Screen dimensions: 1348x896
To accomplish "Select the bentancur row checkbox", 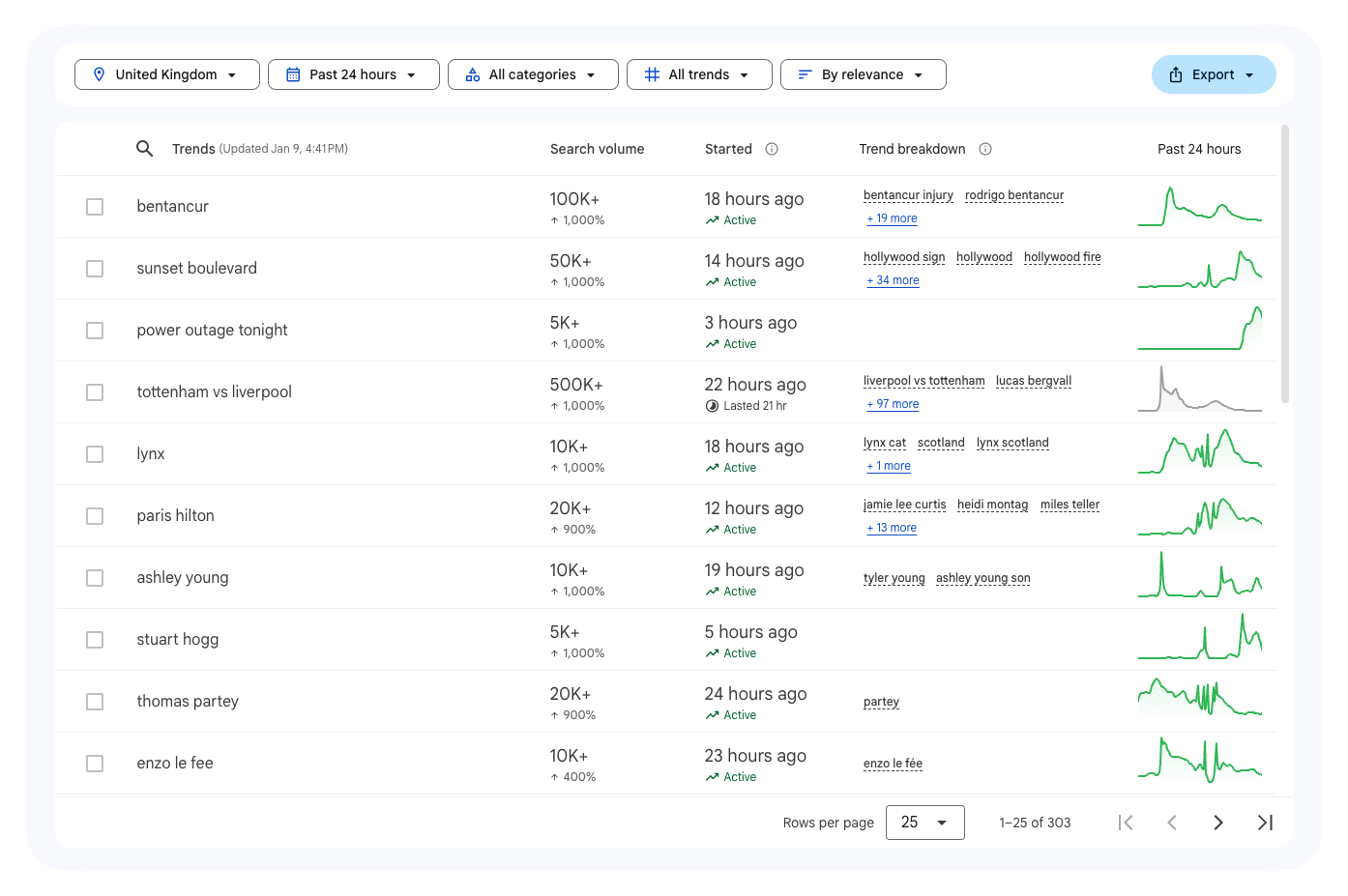I will coord(95,207).
